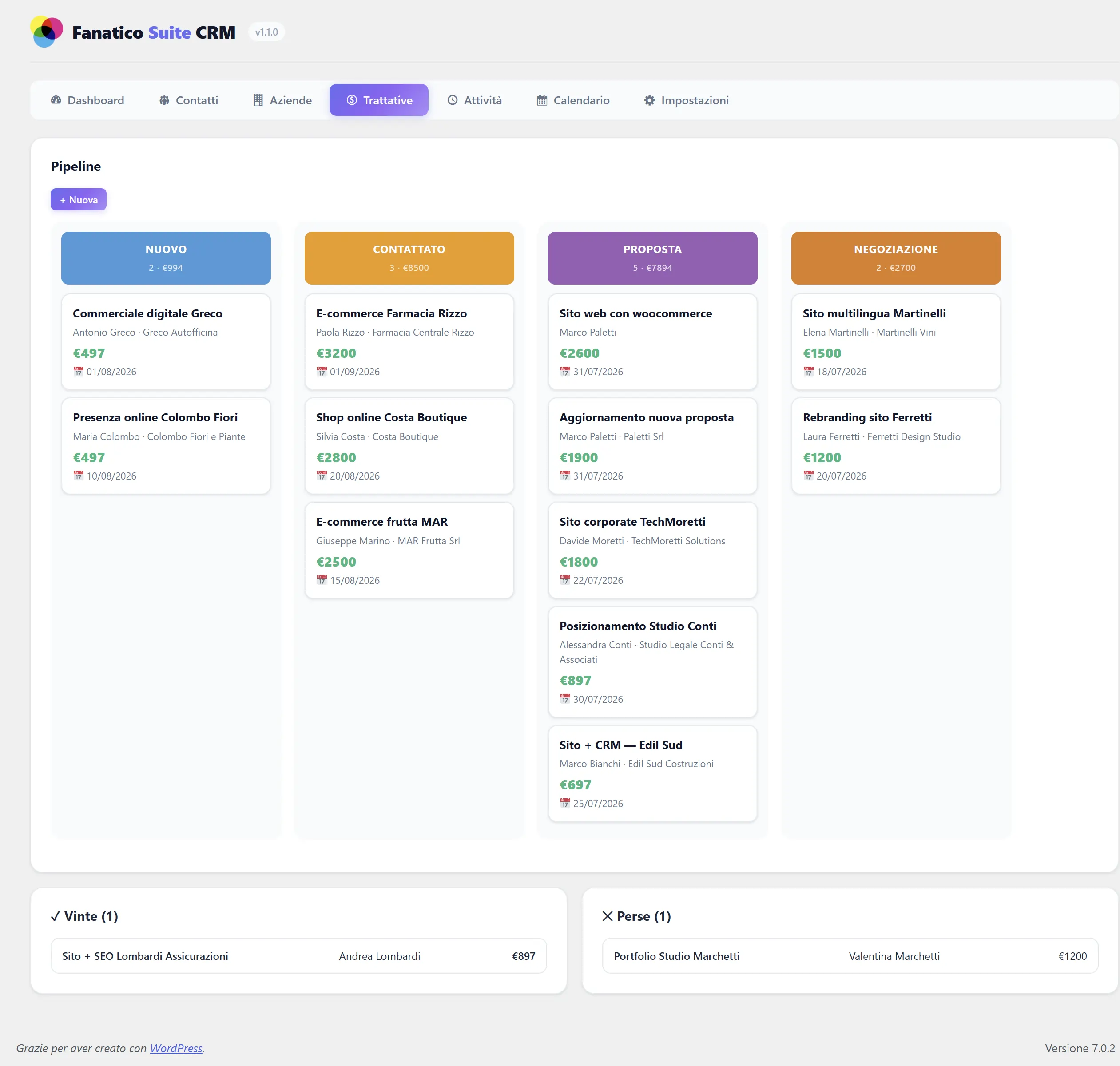
Task: Click the Calendario calendar icon
Action: [x=542, y=100]
